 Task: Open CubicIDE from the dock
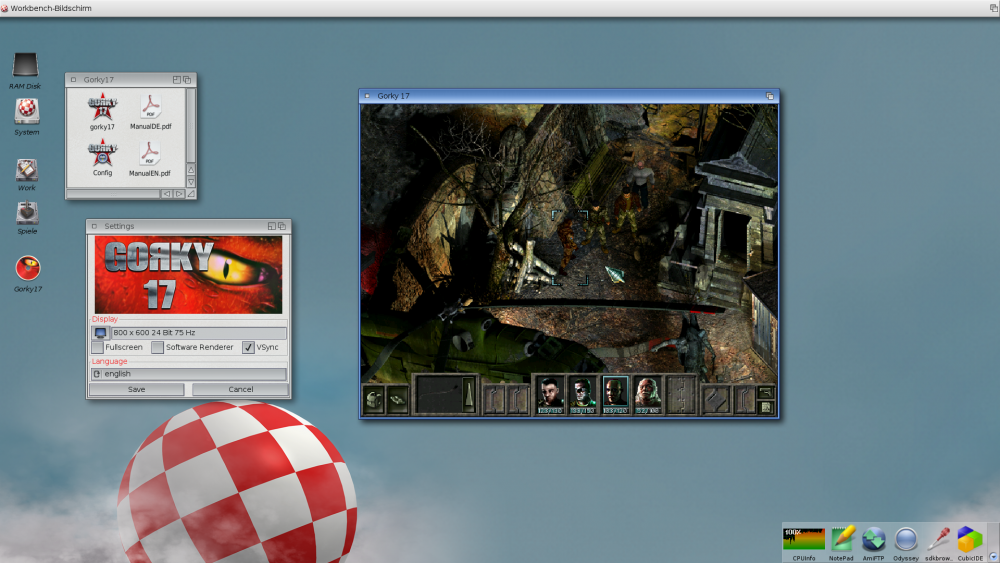969,540
